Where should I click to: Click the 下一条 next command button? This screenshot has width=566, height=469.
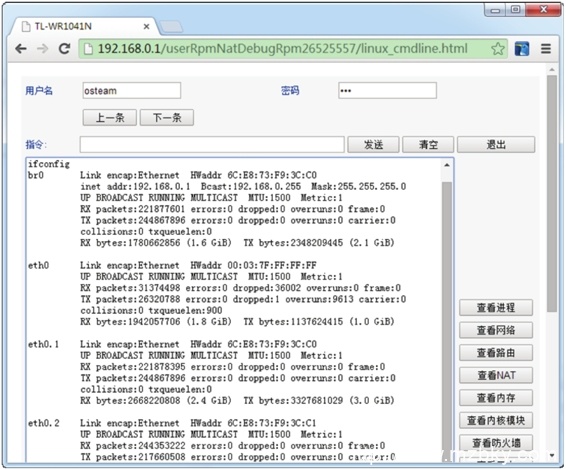pos(167,118)
